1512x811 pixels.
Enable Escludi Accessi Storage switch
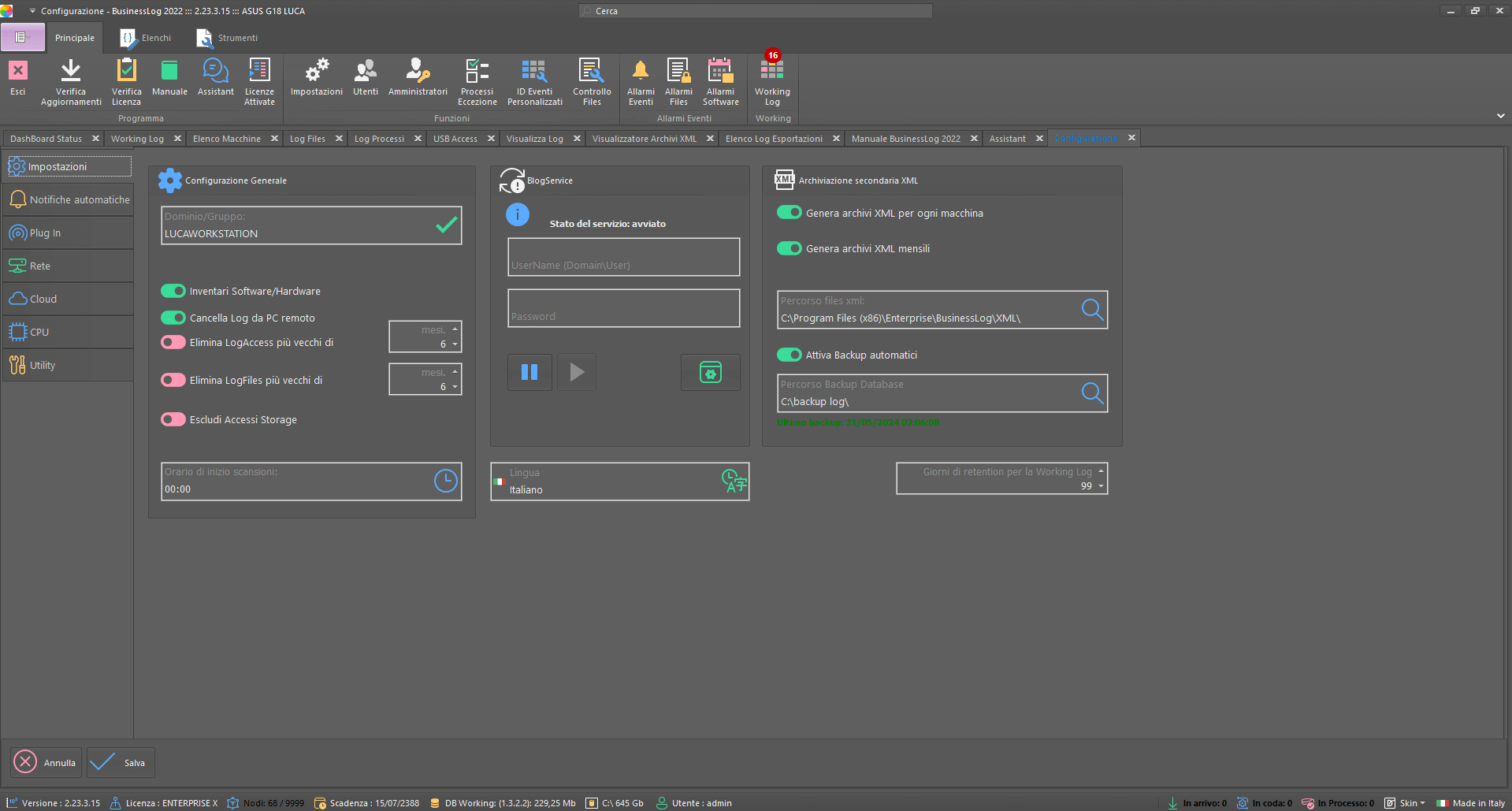tap(173, 419)
